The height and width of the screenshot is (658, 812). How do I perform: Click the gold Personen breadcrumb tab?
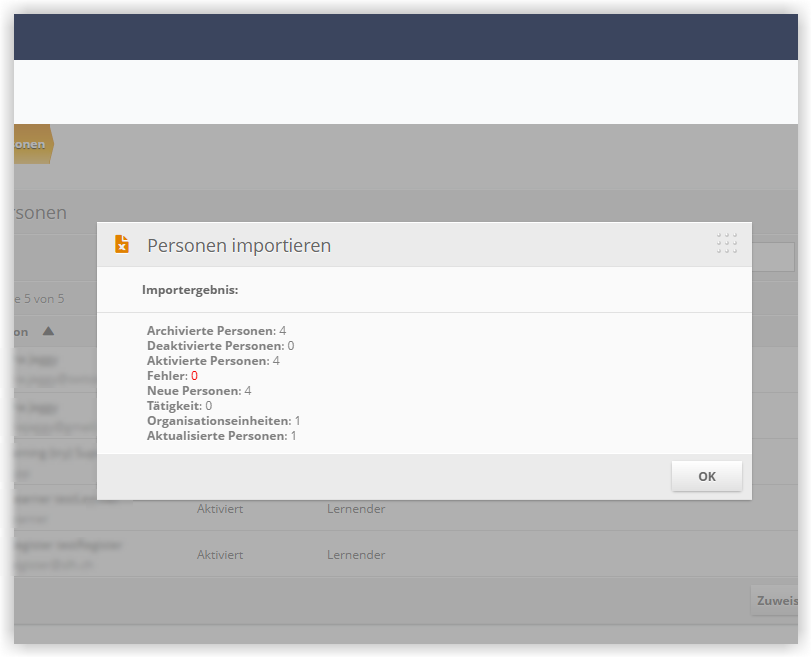point(34,144)
